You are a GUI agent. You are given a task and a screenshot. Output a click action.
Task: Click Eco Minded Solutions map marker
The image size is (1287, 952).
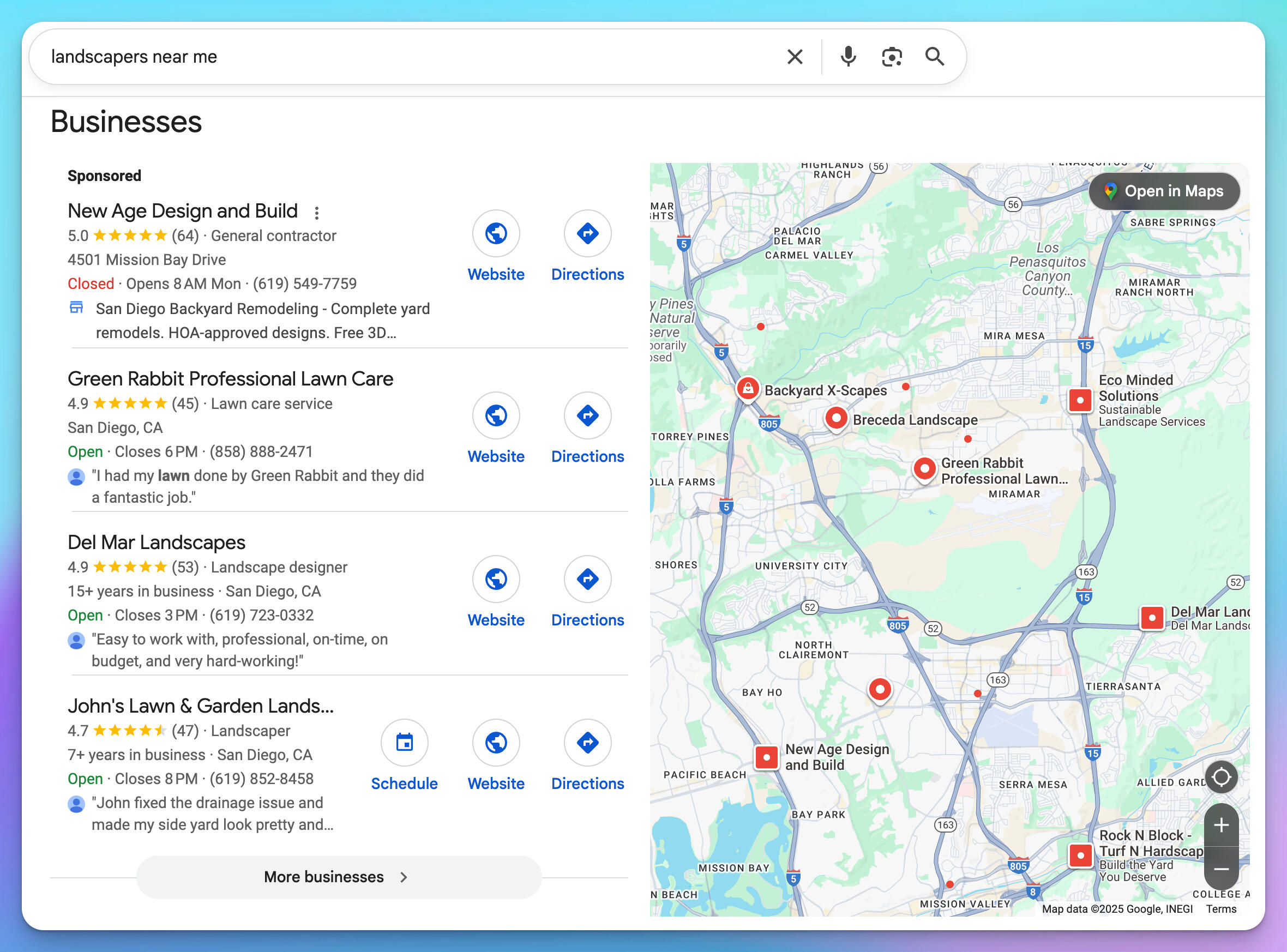(x=1080, y=400)
